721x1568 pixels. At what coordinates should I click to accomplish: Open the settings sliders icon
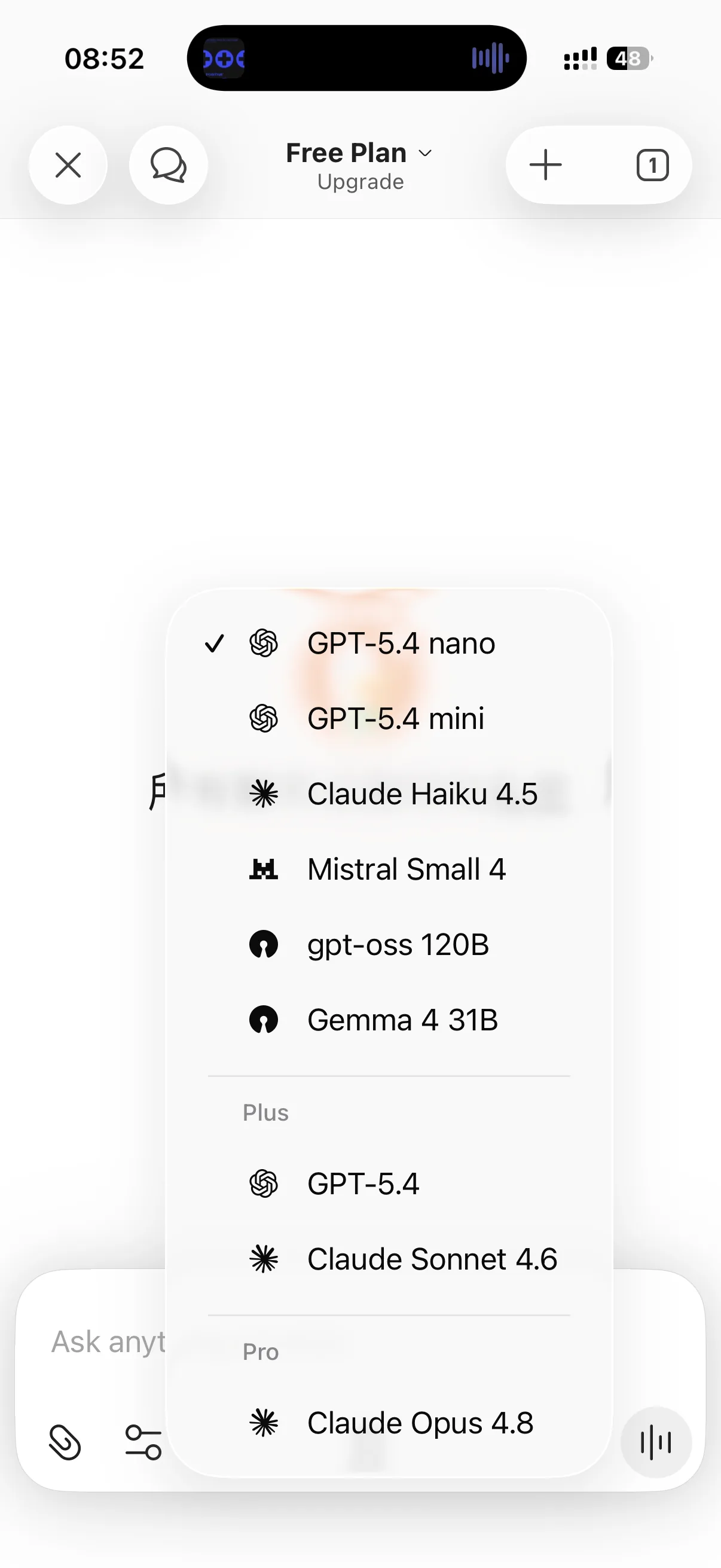[143, 1442]
